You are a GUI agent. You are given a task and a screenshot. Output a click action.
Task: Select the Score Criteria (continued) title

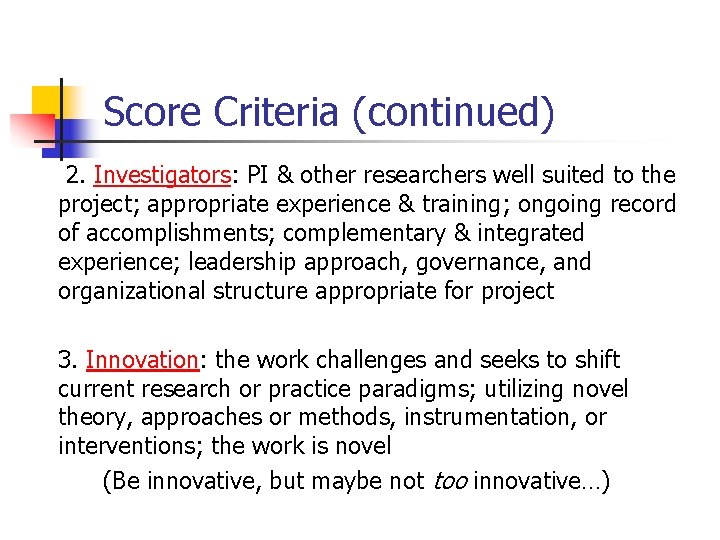[x=329, y=112]
